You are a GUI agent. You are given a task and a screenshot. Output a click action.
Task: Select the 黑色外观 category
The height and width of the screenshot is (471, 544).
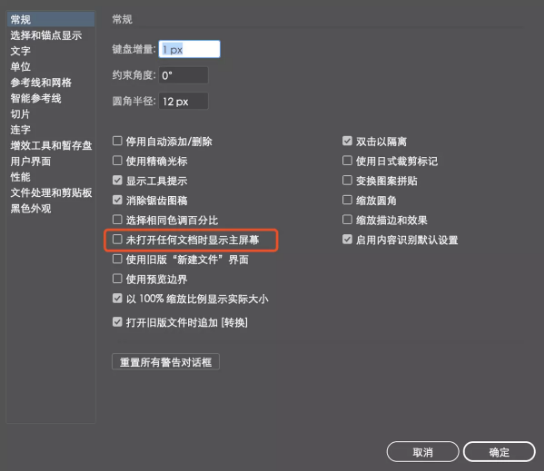pos(31,209)
